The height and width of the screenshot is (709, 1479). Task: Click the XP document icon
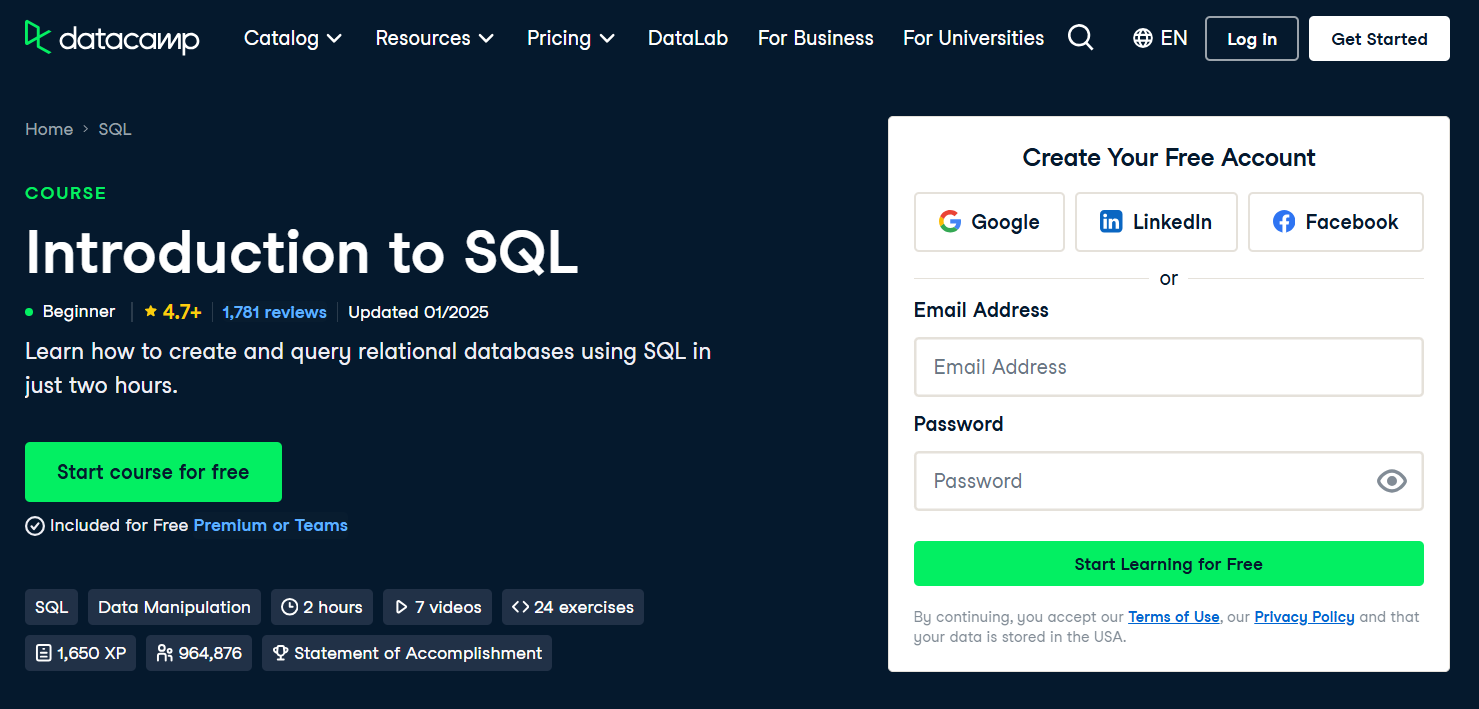44,653
